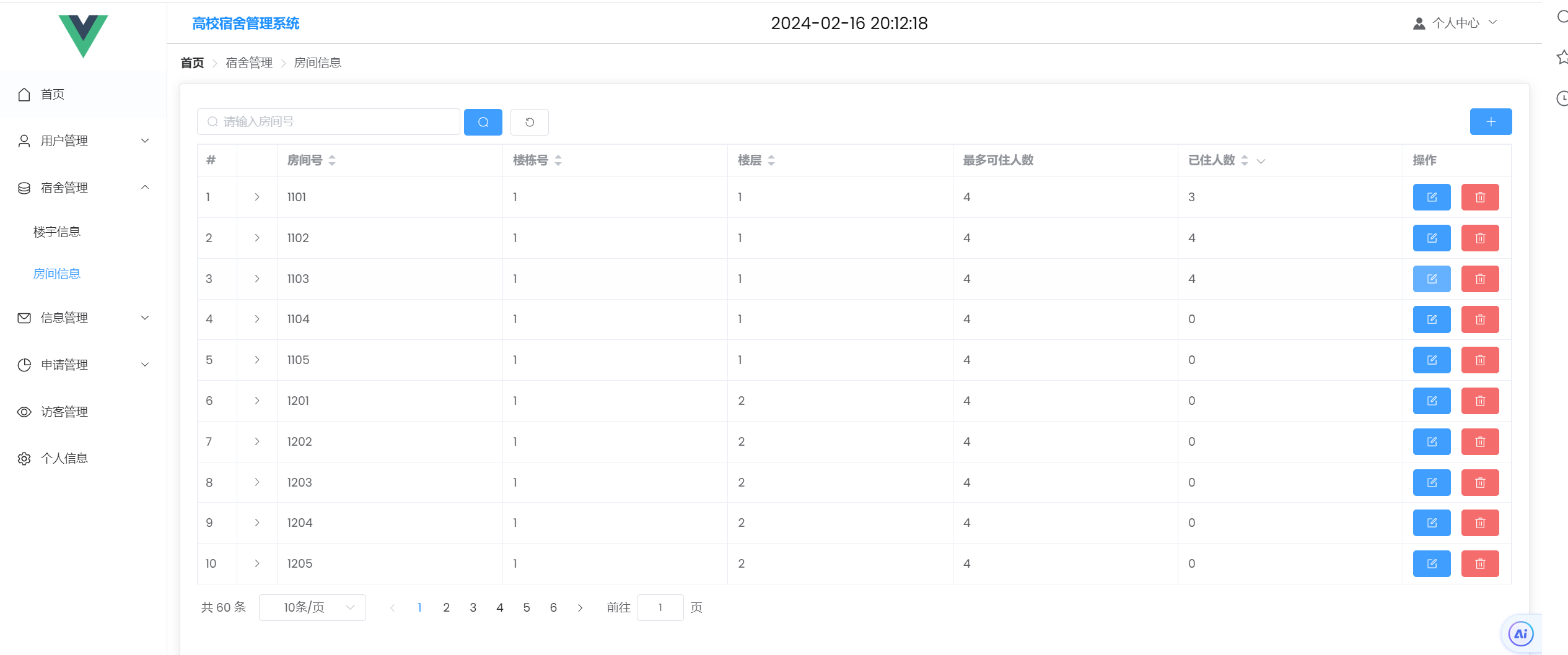Image resolution: width=1568 pixels, height=655 pixels.
Task: Focus the 请输入房间号 search field
Action: [328, 121]
